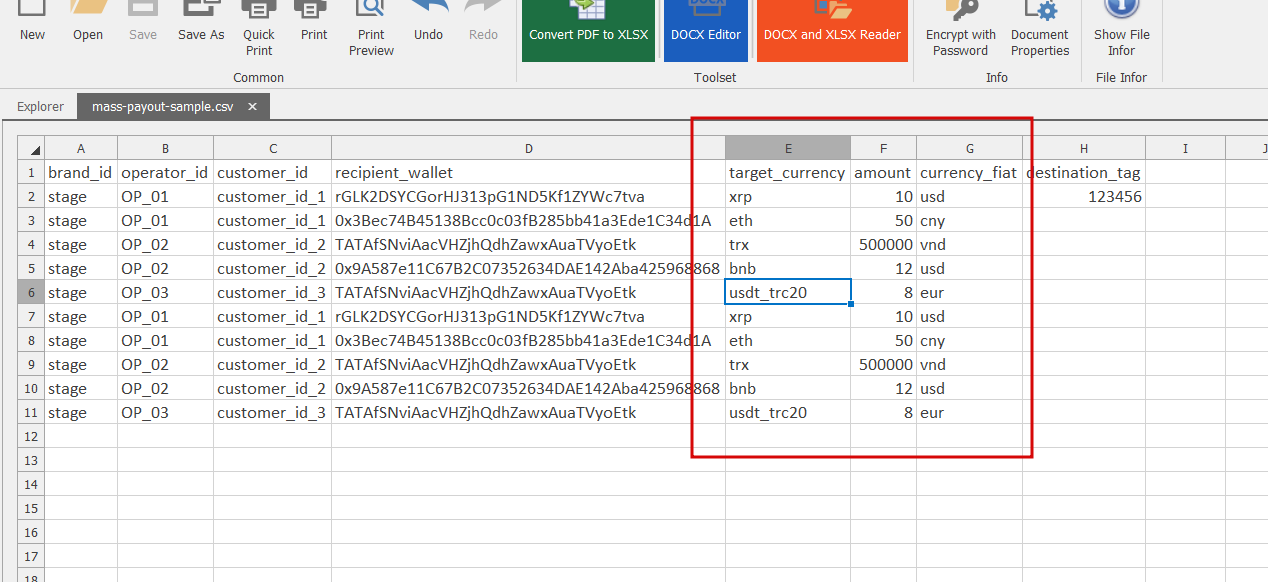
Task: Select row 6 header
Action: 31,292
